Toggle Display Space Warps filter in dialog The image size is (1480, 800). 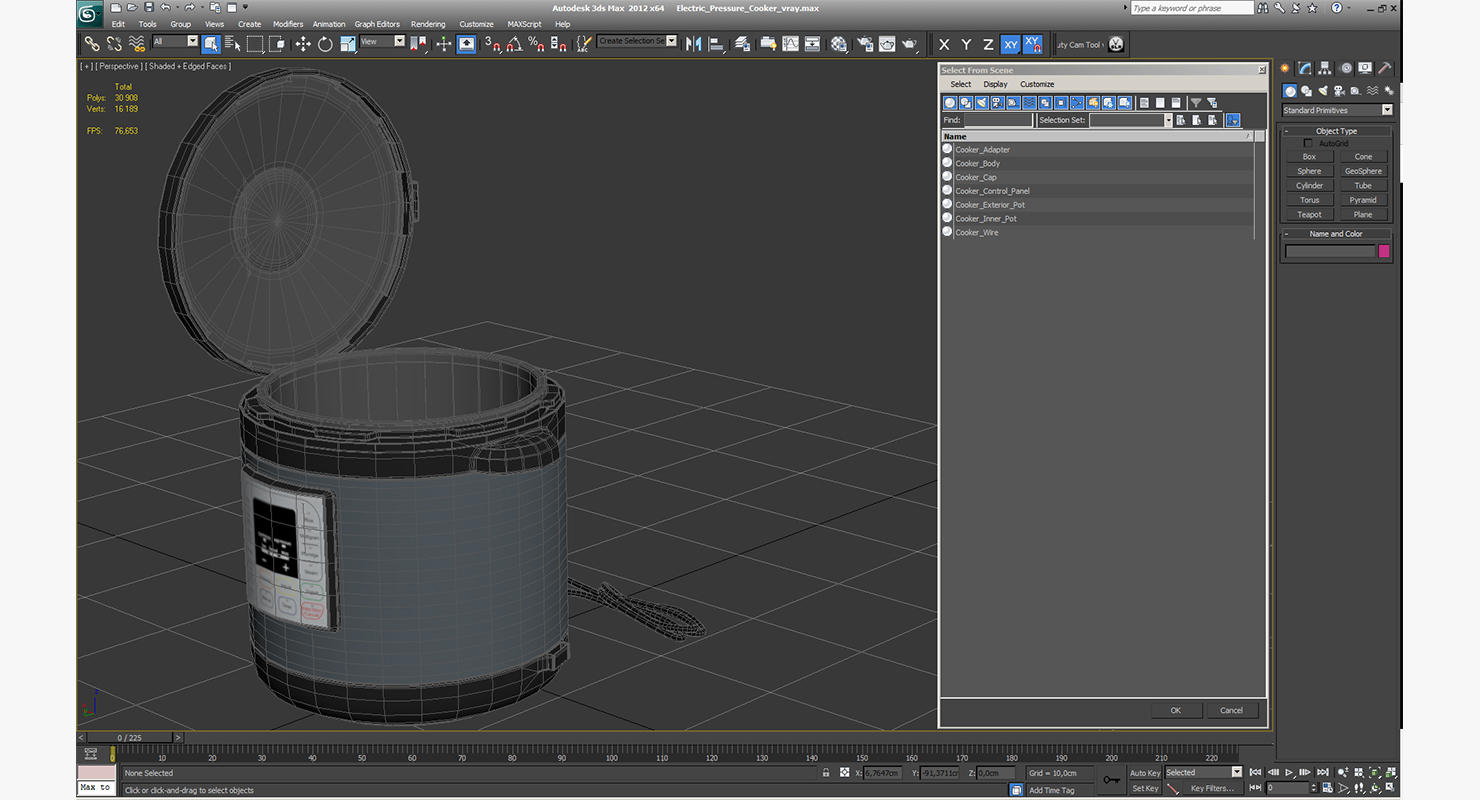click(x=1029, y=103)
